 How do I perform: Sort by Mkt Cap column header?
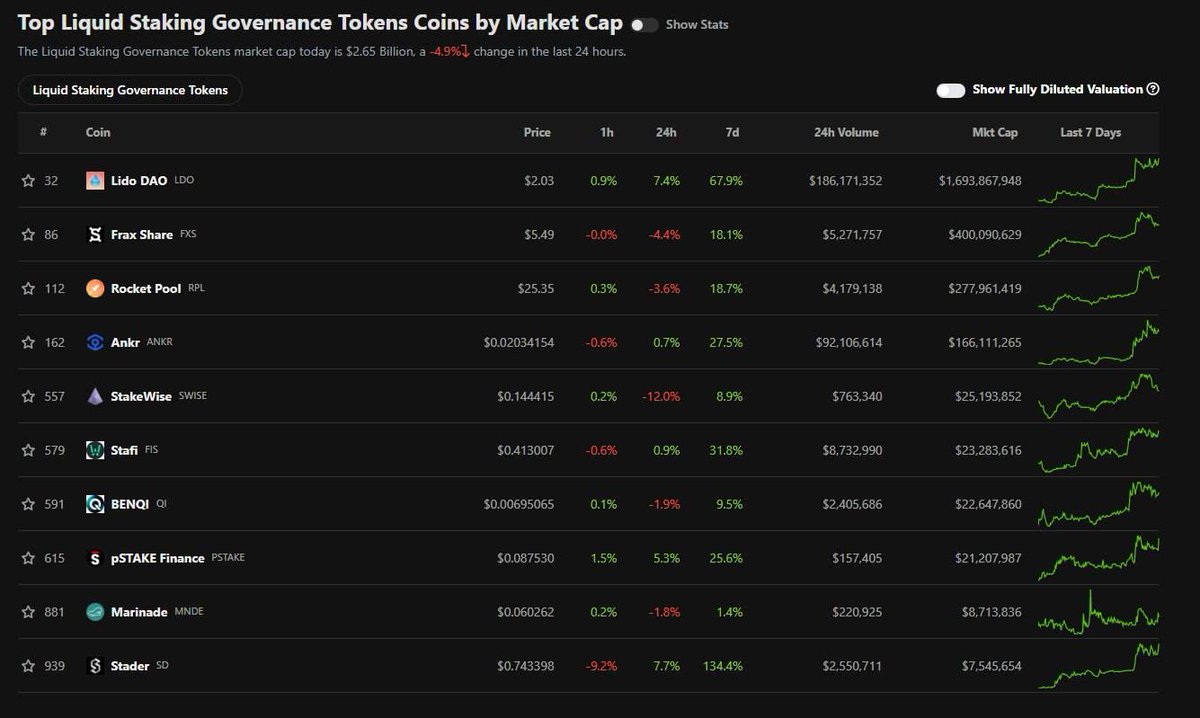coord(995,132)
